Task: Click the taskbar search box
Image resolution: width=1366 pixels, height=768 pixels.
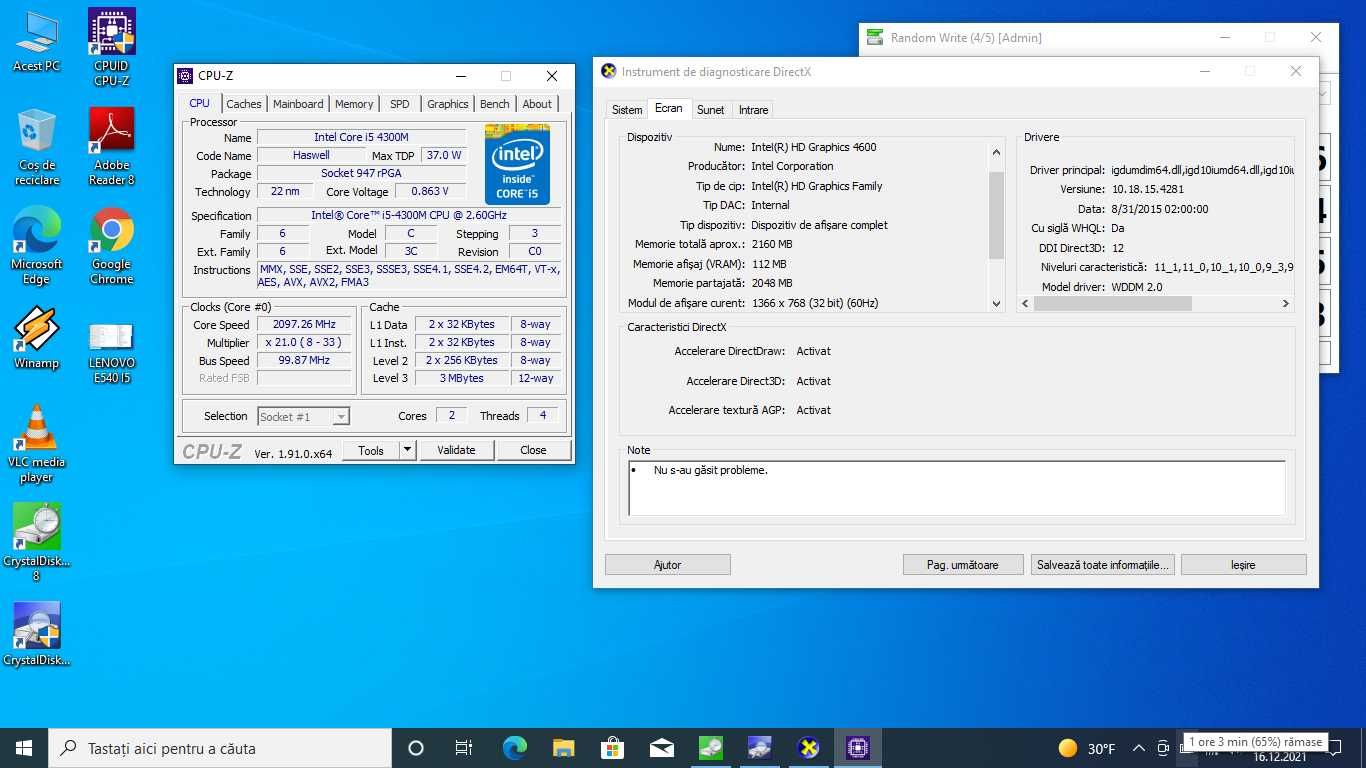Action: (220, 748)
